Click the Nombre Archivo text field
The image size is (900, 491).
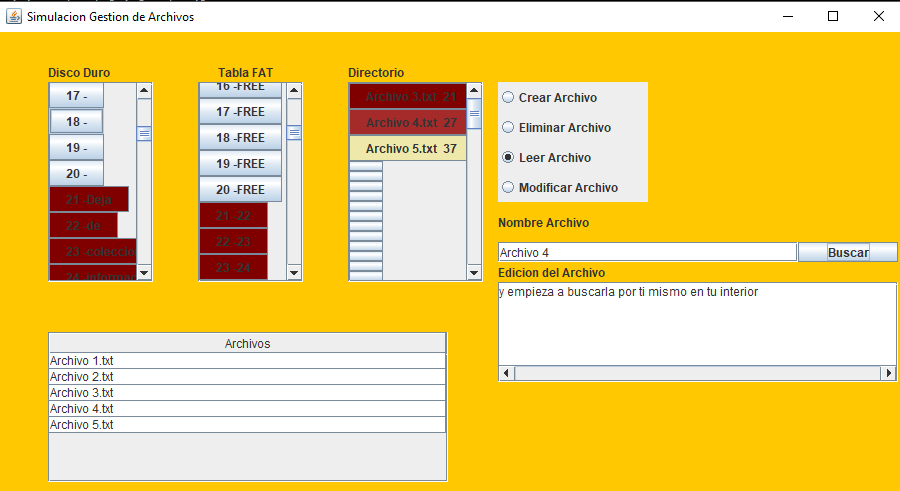[647, 252]
